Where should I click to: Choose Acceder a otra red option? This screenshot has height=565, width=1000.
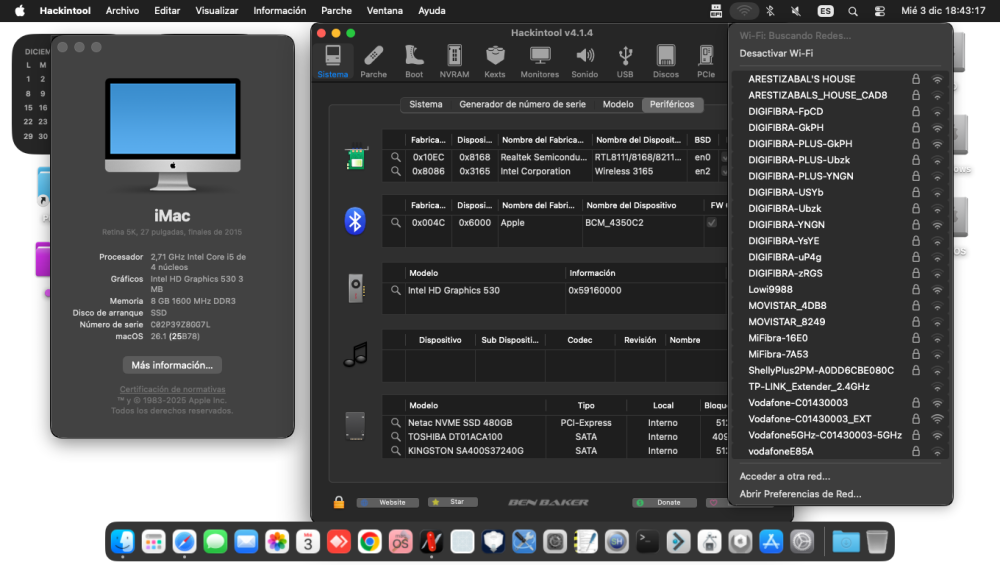784,476
